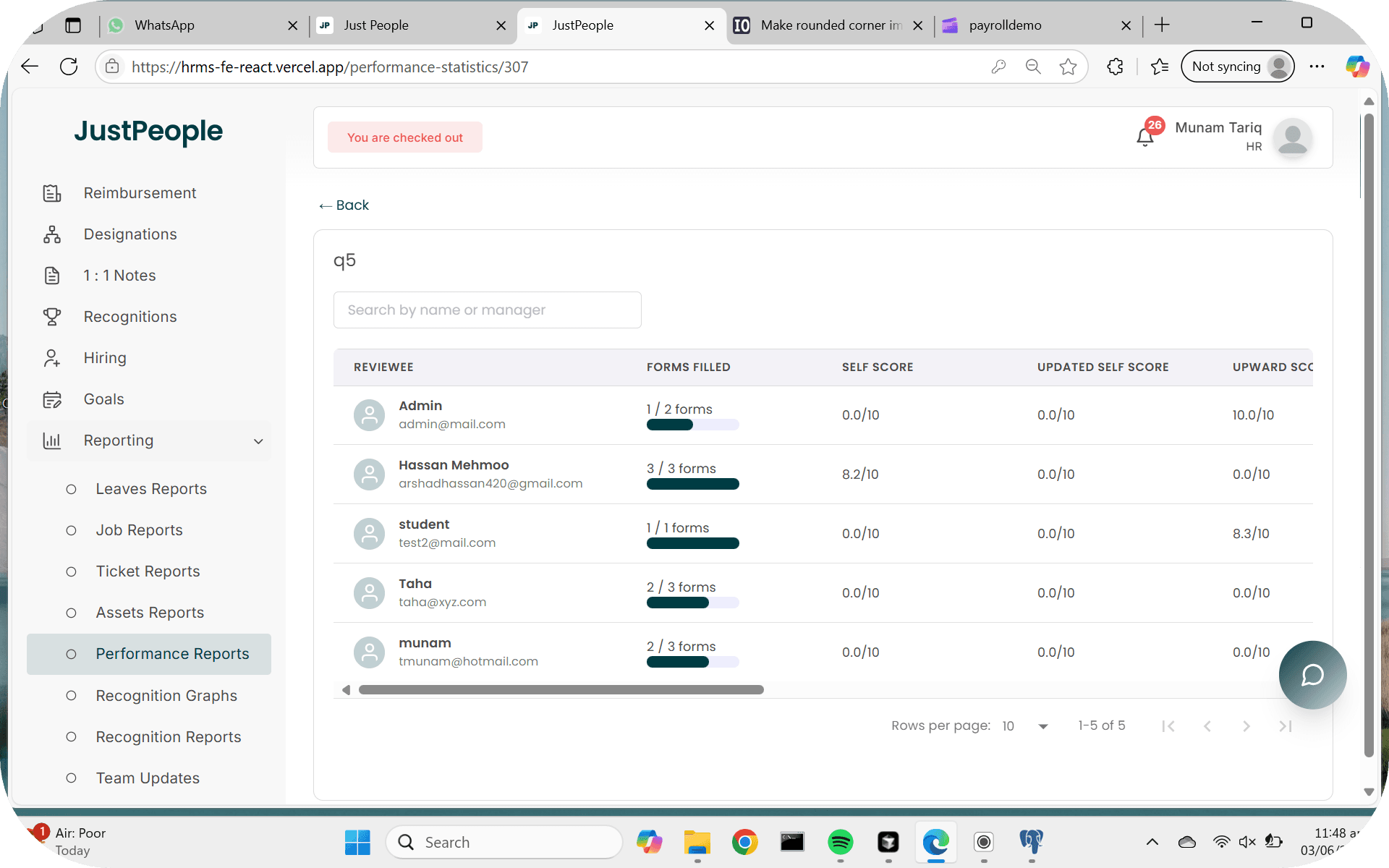This screenshot has height=868, width=1389.
Task: Click the table horizontal scrollbar
Action: tap(561, 690)
